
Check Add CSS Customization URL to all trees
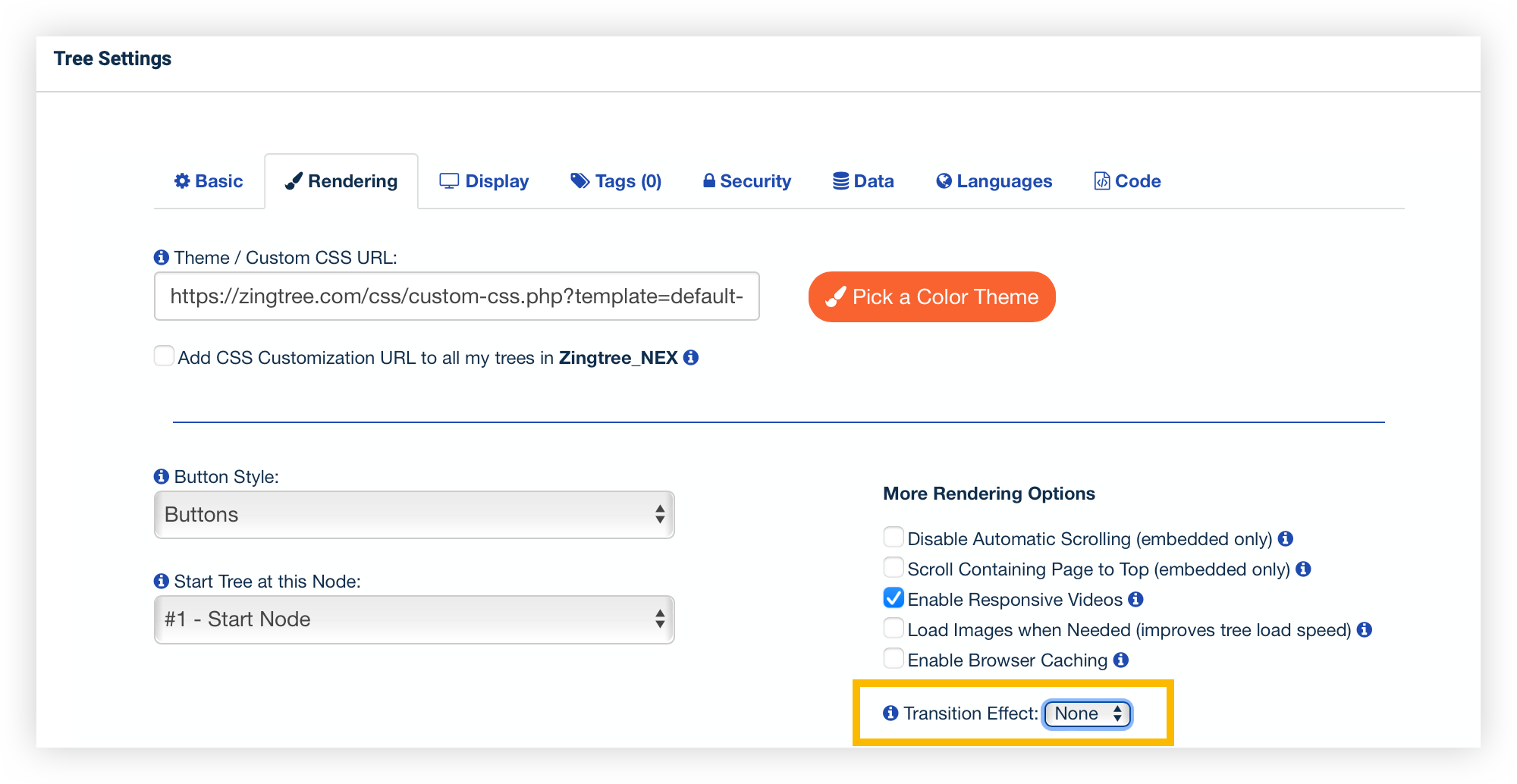[x=164, y=356]
